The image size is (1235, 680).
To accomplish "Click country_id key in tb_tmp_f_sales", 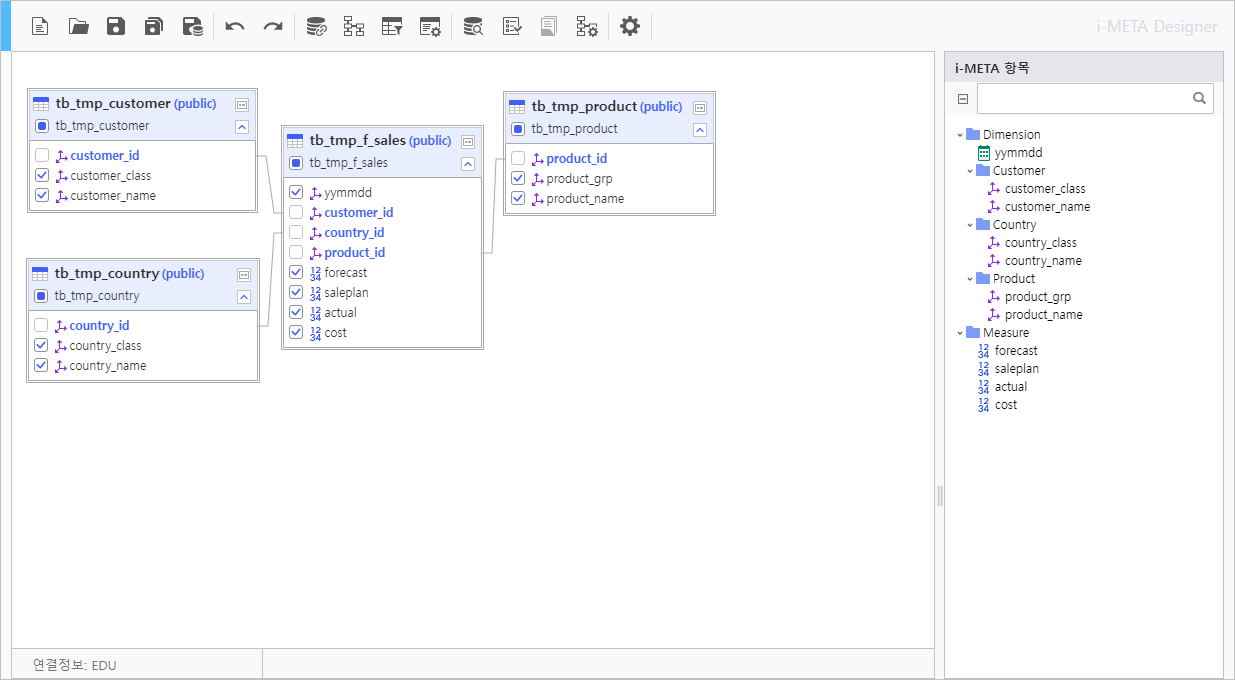I will [354, 232].
